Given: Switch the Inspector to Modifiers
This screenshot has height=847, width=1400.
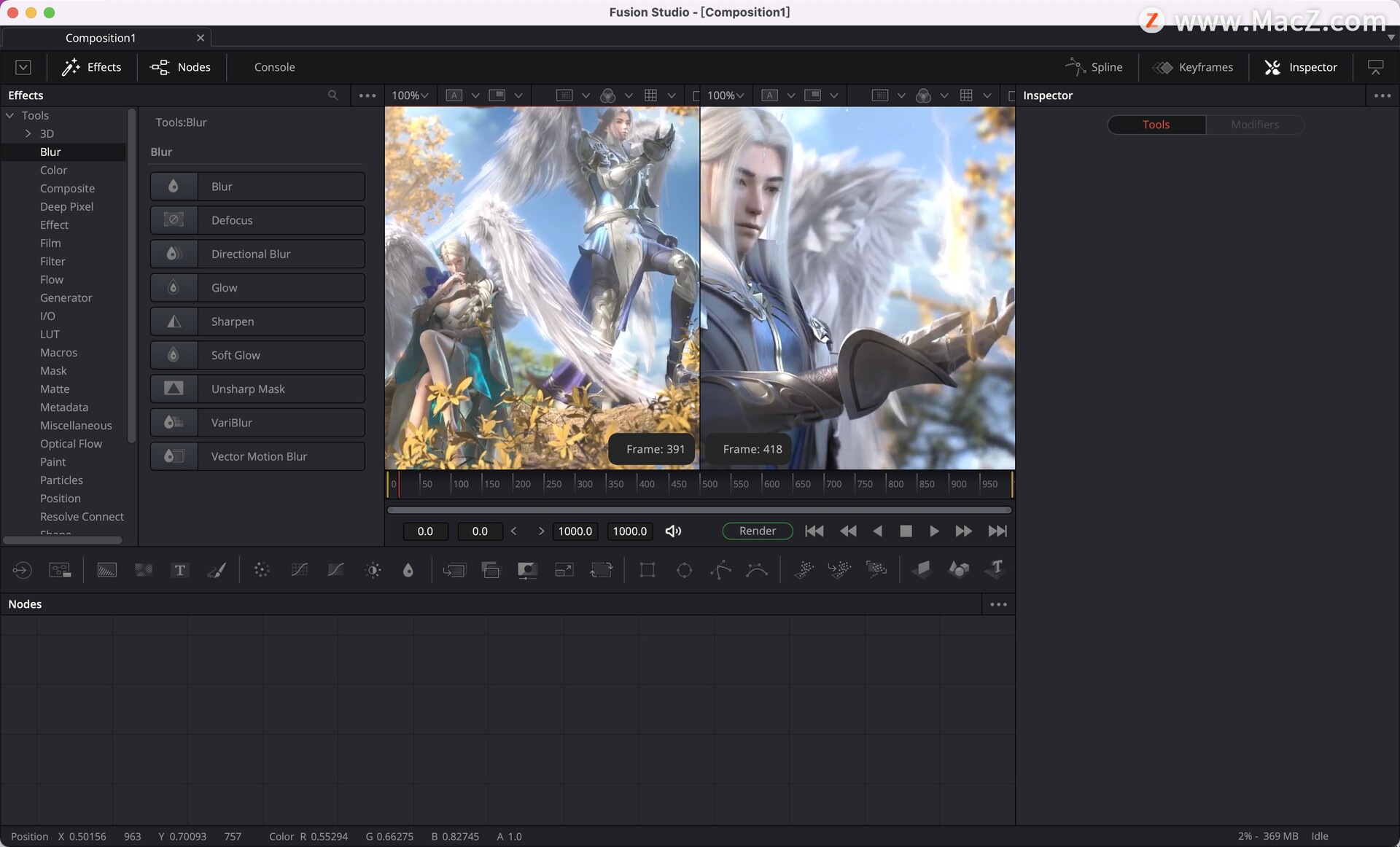Looking at the screenshot, I should point(1255,125).
